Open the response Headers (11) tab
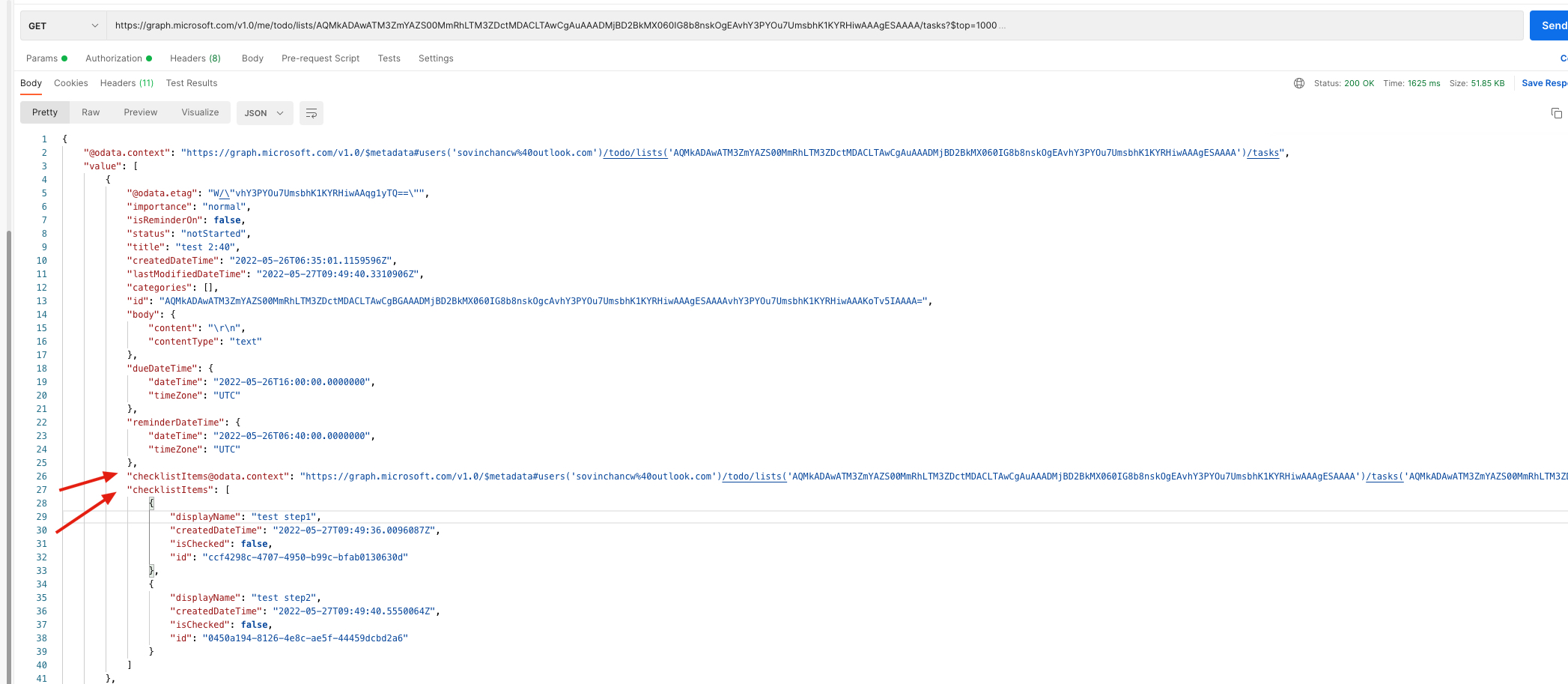The height and width of the screenshot is (684, 1568). [126, 82]
